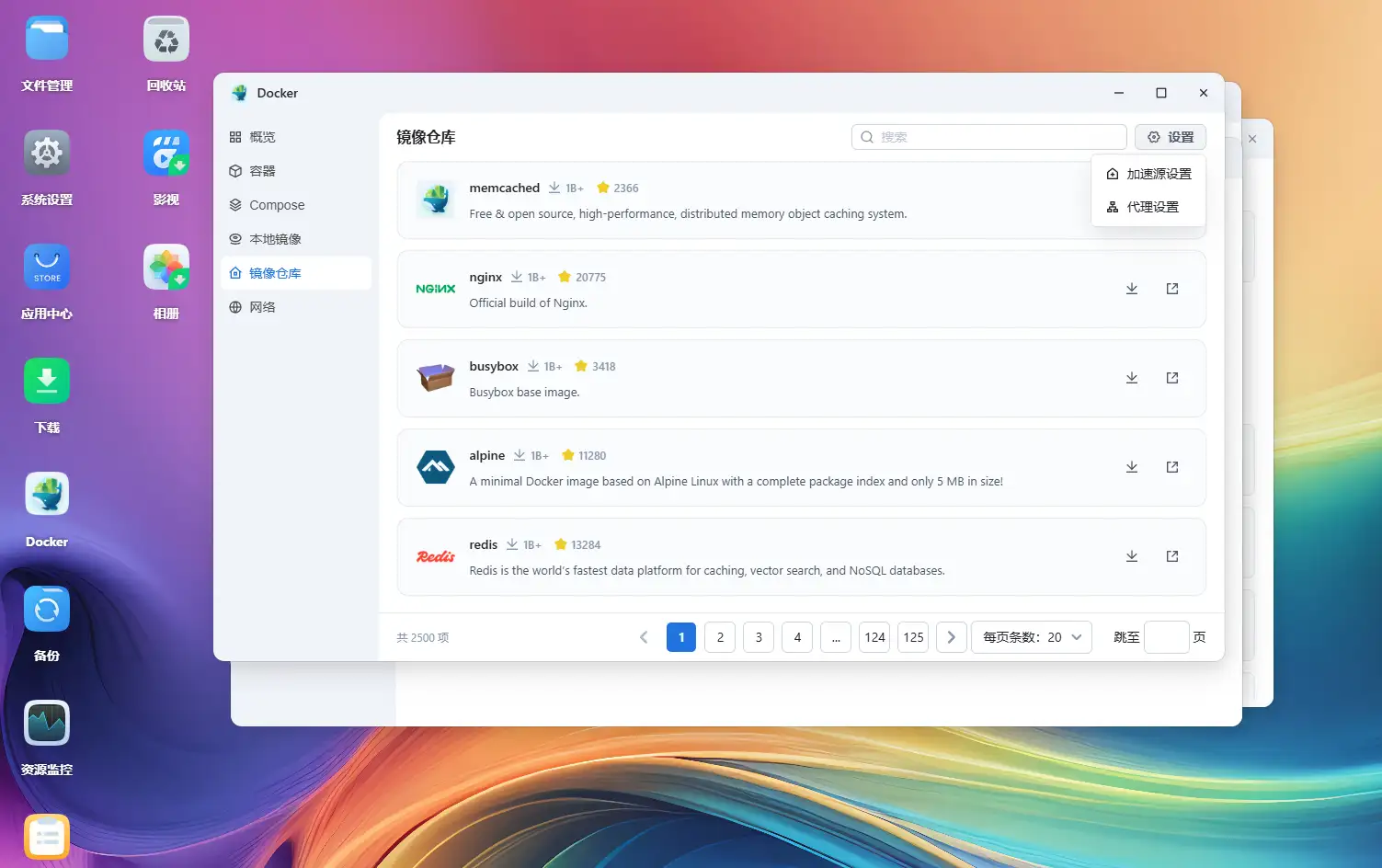Click the search box to search images

[x=988, y=136]
